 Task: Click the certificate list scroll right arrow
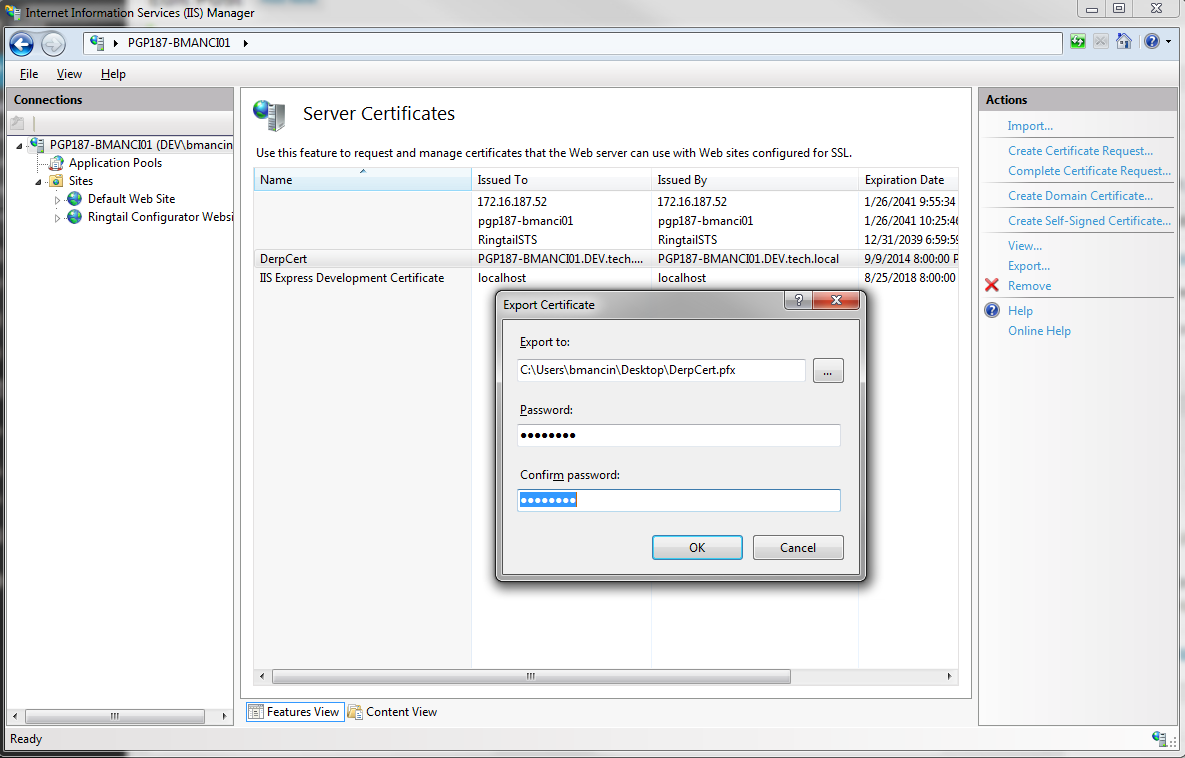949,676
